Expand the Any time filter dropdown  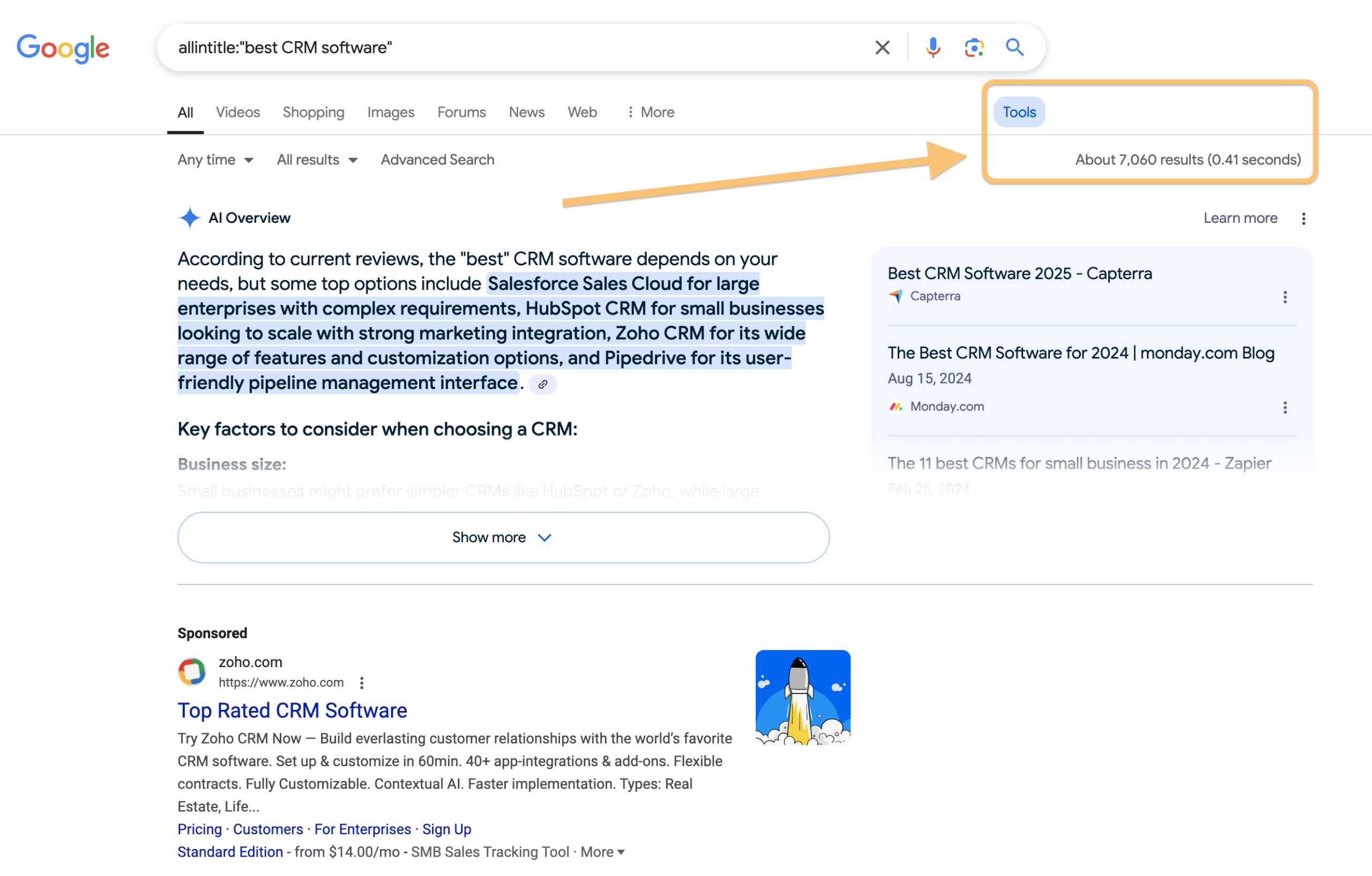coord(215,160)
